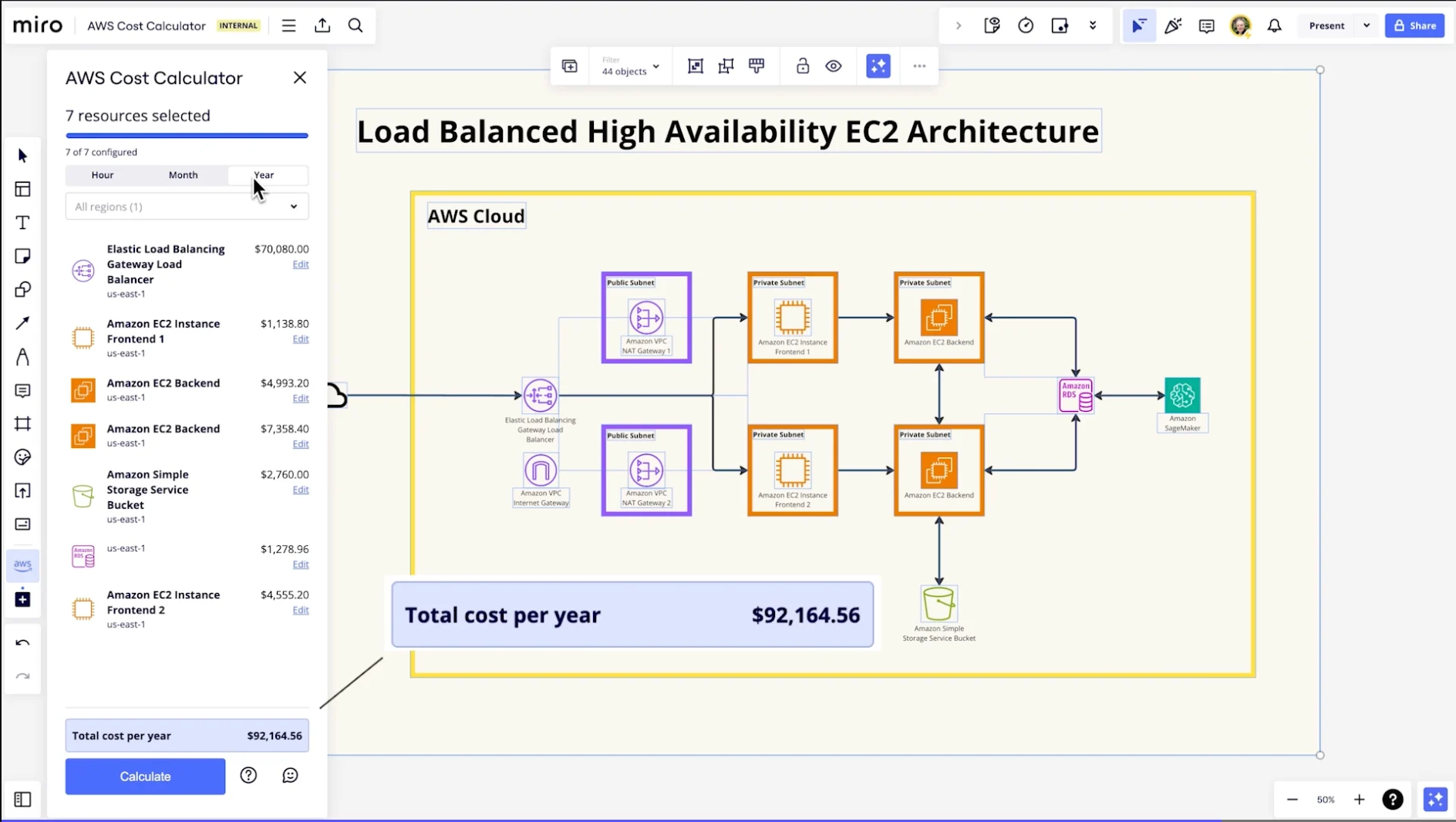Edit Amazon EC2 Instance Frontend 1
Screen dimensions: 1456x822
(301, 339)
